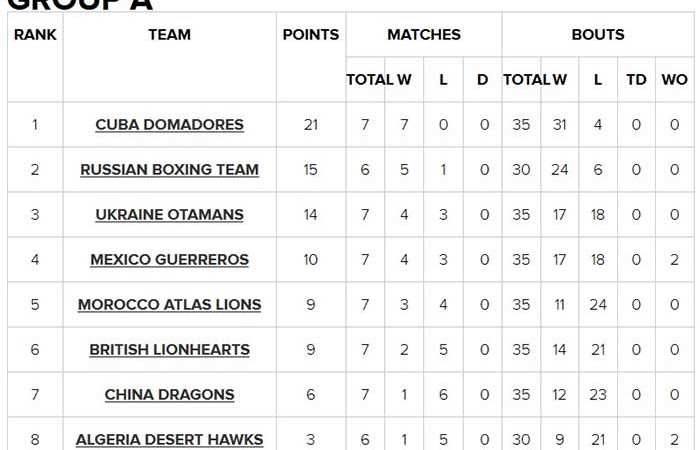Open the Cuba Domadores team link
The image size is (700, 450).
169,125
